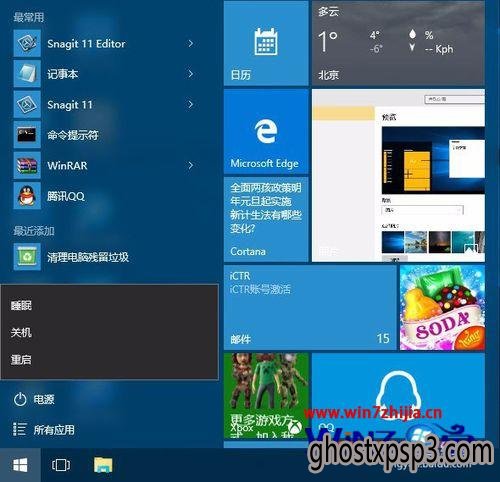Choose 关机 to shut down
Viewport: 500px width, 482px height.
[21, 332]
